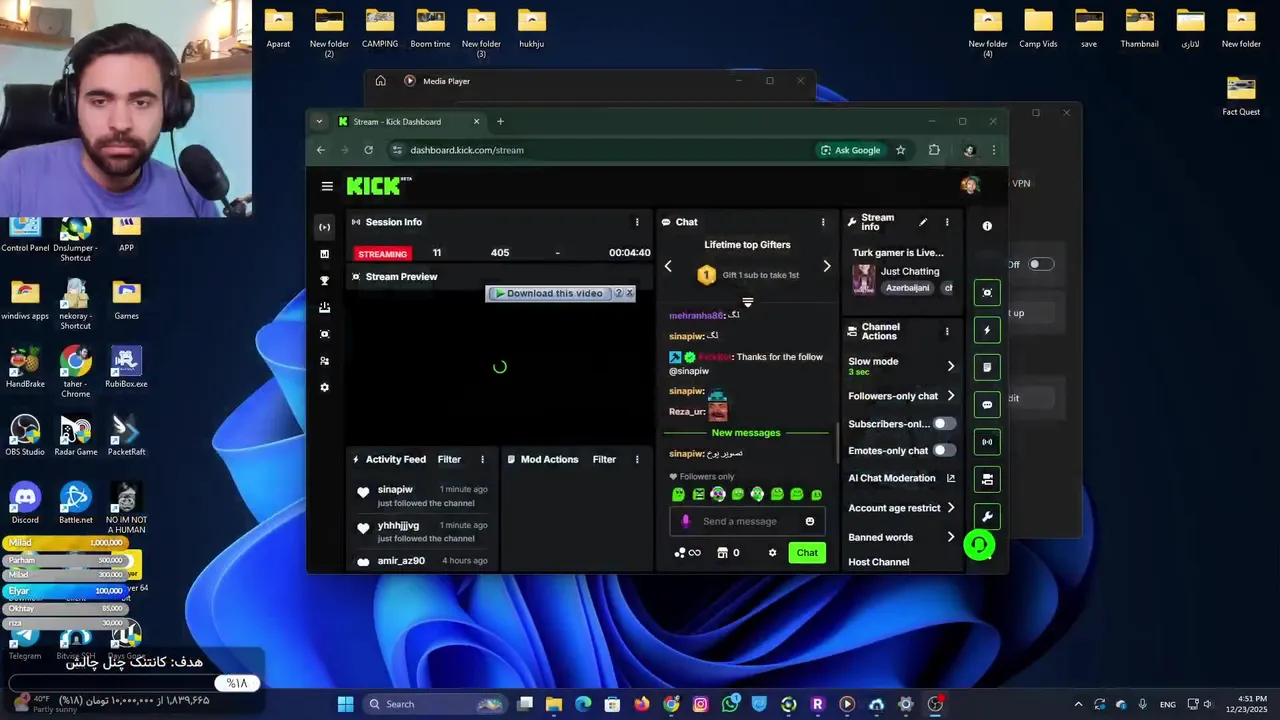Toggle Emotes-only chat switch

(x=943, y=451)
